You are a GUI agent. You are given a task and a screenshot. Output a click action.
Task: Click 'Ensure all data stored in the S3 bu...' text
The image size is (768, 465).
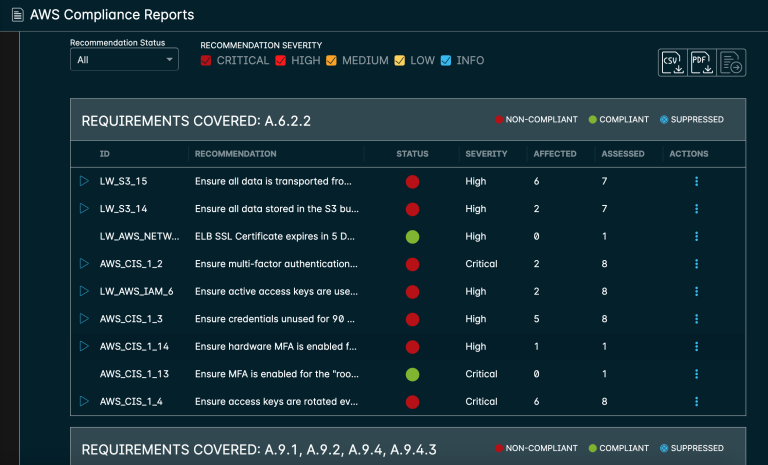click(277, 209)
